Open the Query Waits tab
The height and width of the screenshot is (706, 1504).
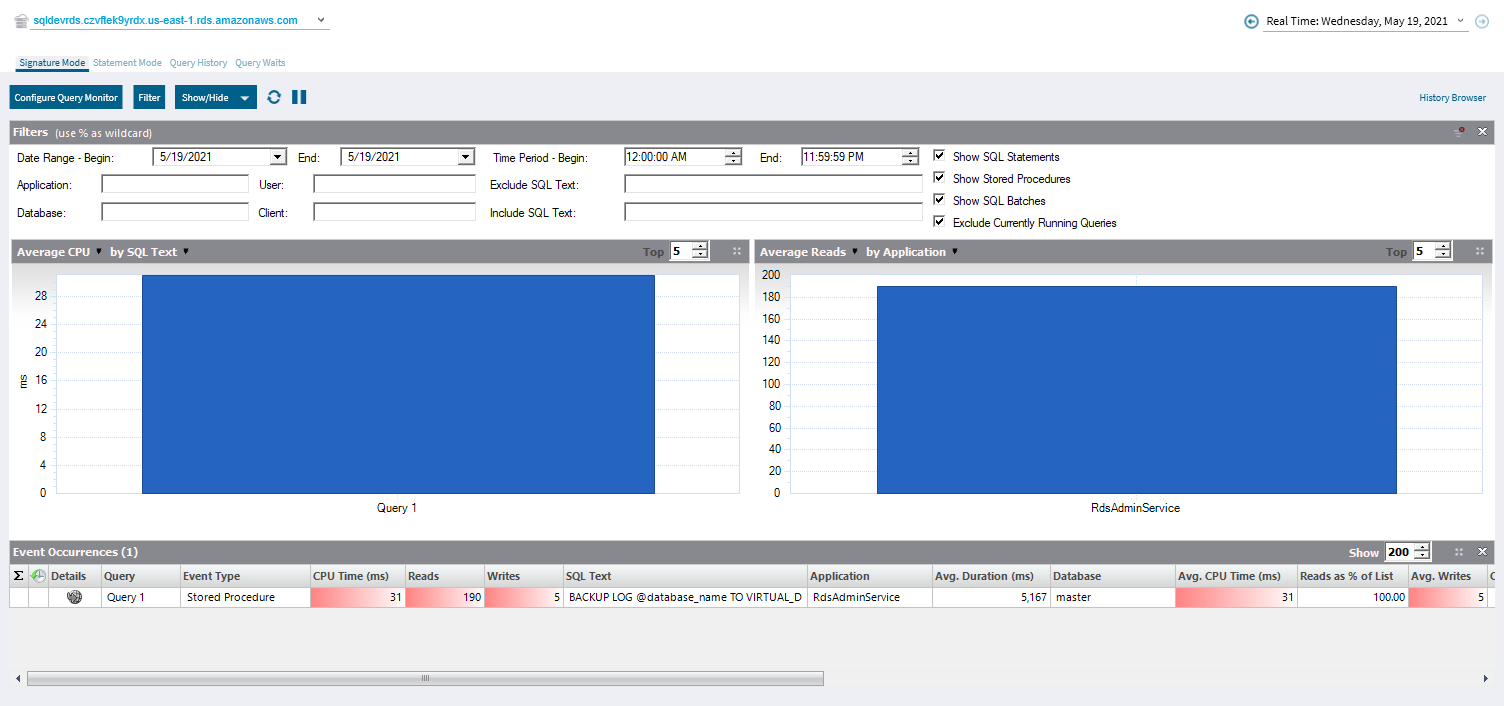pos(260,63)
